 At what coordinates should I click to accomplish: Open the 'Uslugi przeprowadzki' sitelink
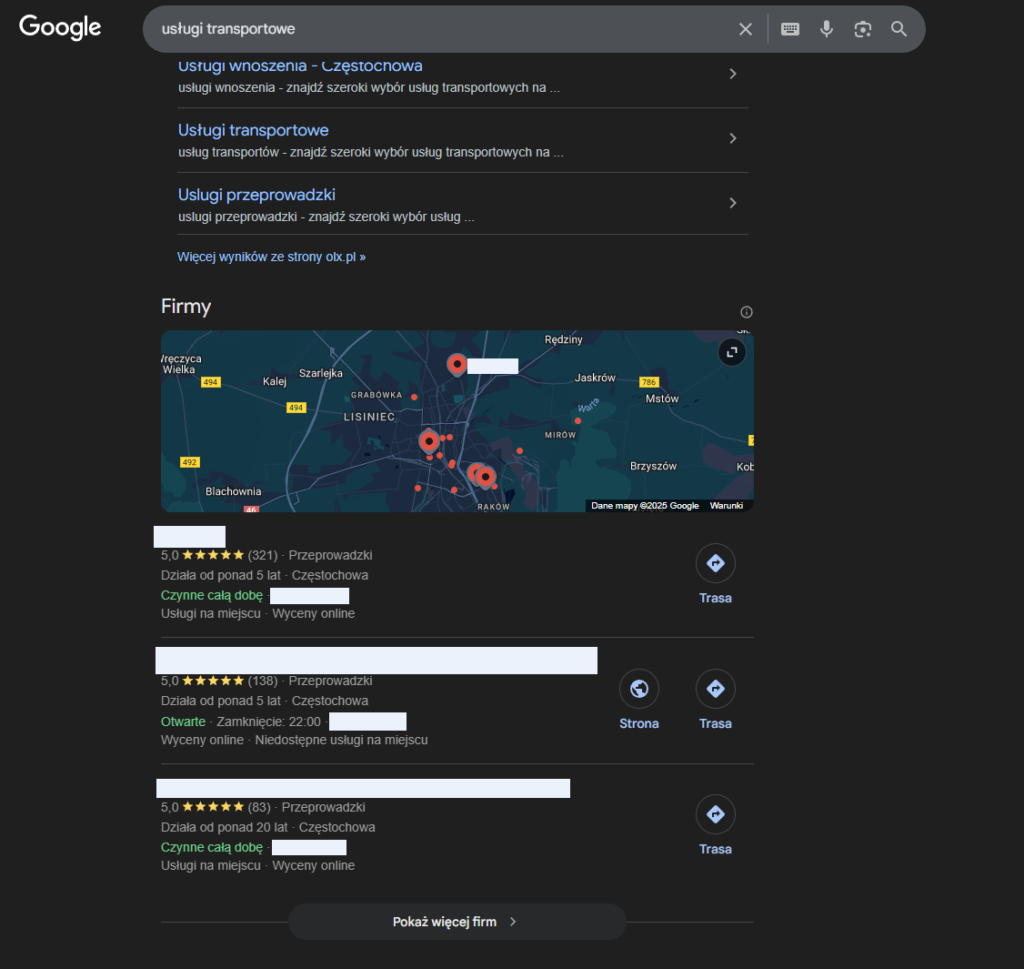pyautogui.click(x=257, y=195)
